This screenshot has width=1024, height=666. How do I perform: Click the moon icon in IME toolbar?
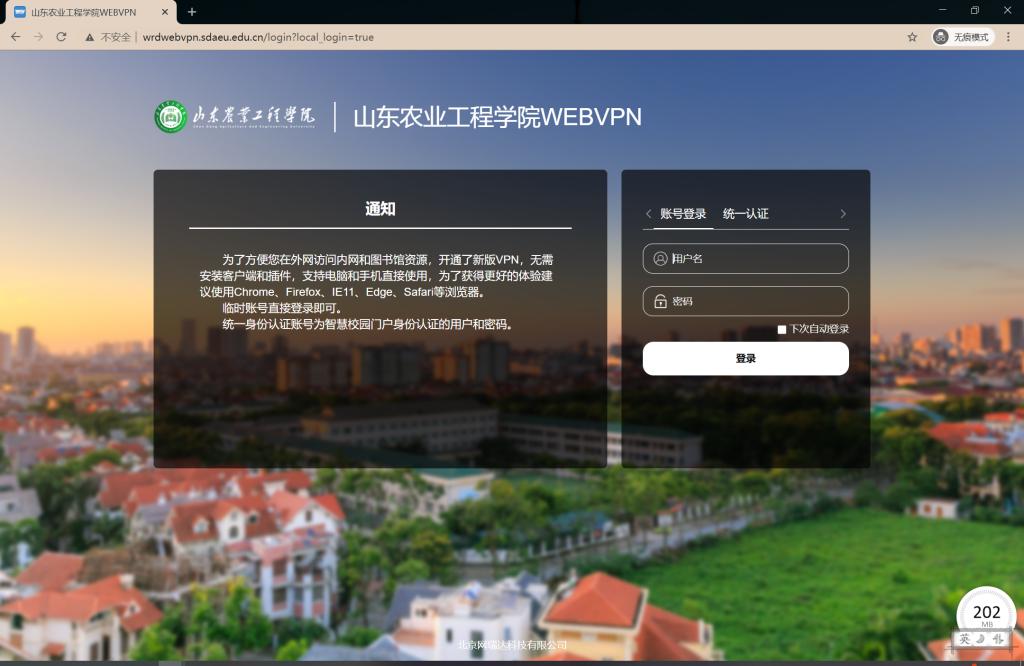click(x=981, y=639)
